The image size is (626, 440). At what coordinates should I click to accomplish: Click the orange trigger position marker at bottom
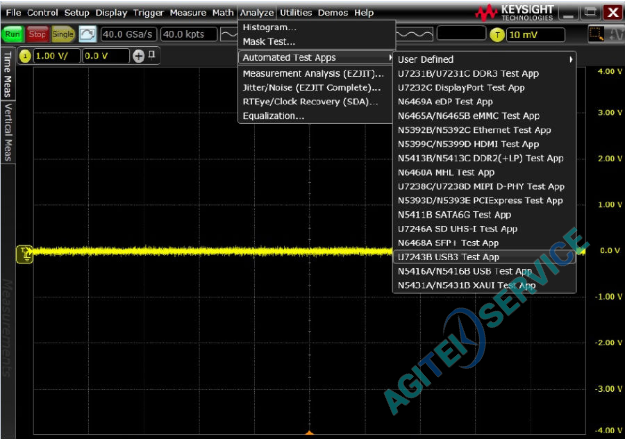point(310,434)
